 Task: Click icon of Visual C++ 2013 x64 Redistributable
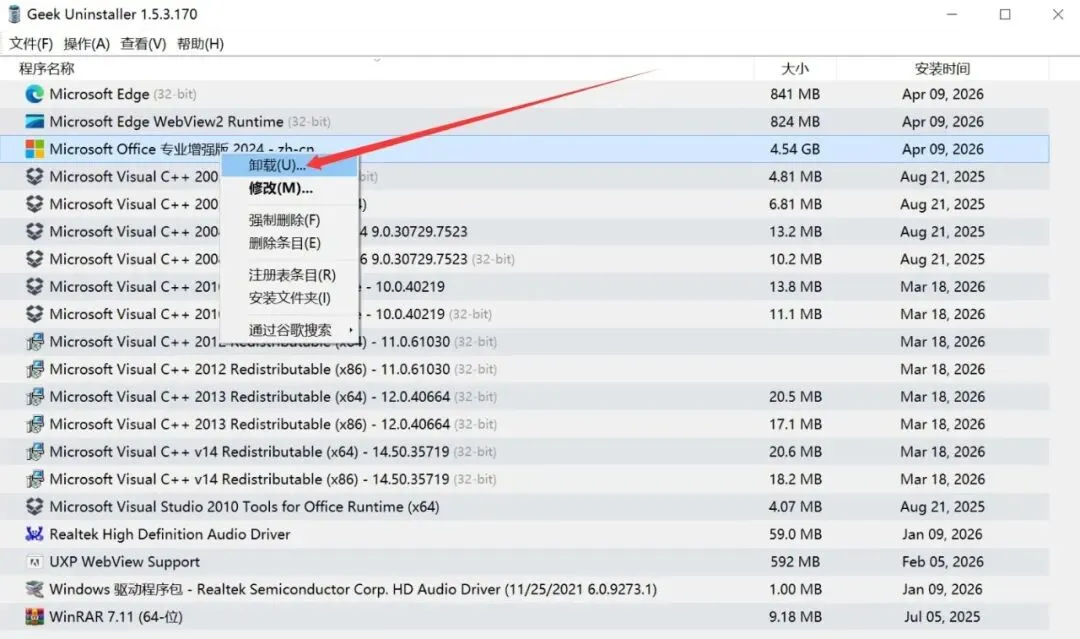click(x=34, y=397)
